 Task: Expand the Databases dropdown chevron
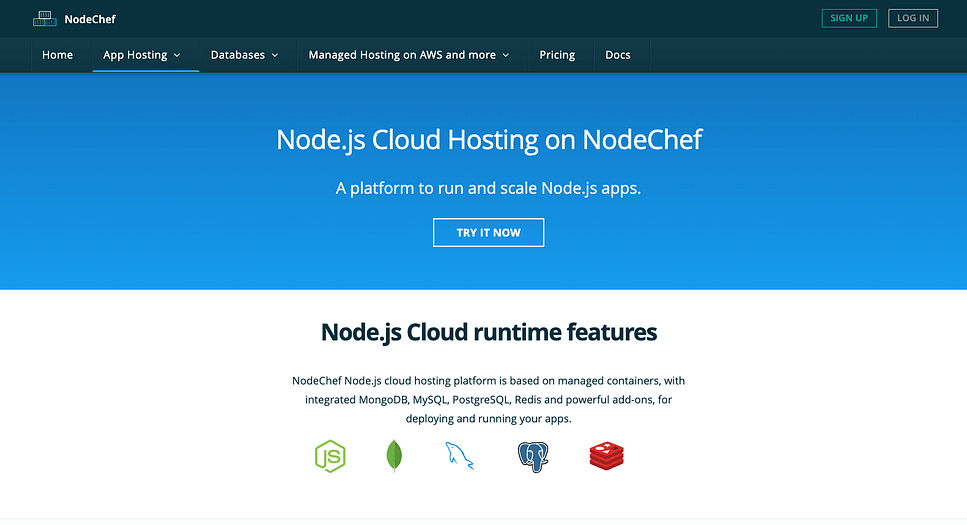(275, 55)
